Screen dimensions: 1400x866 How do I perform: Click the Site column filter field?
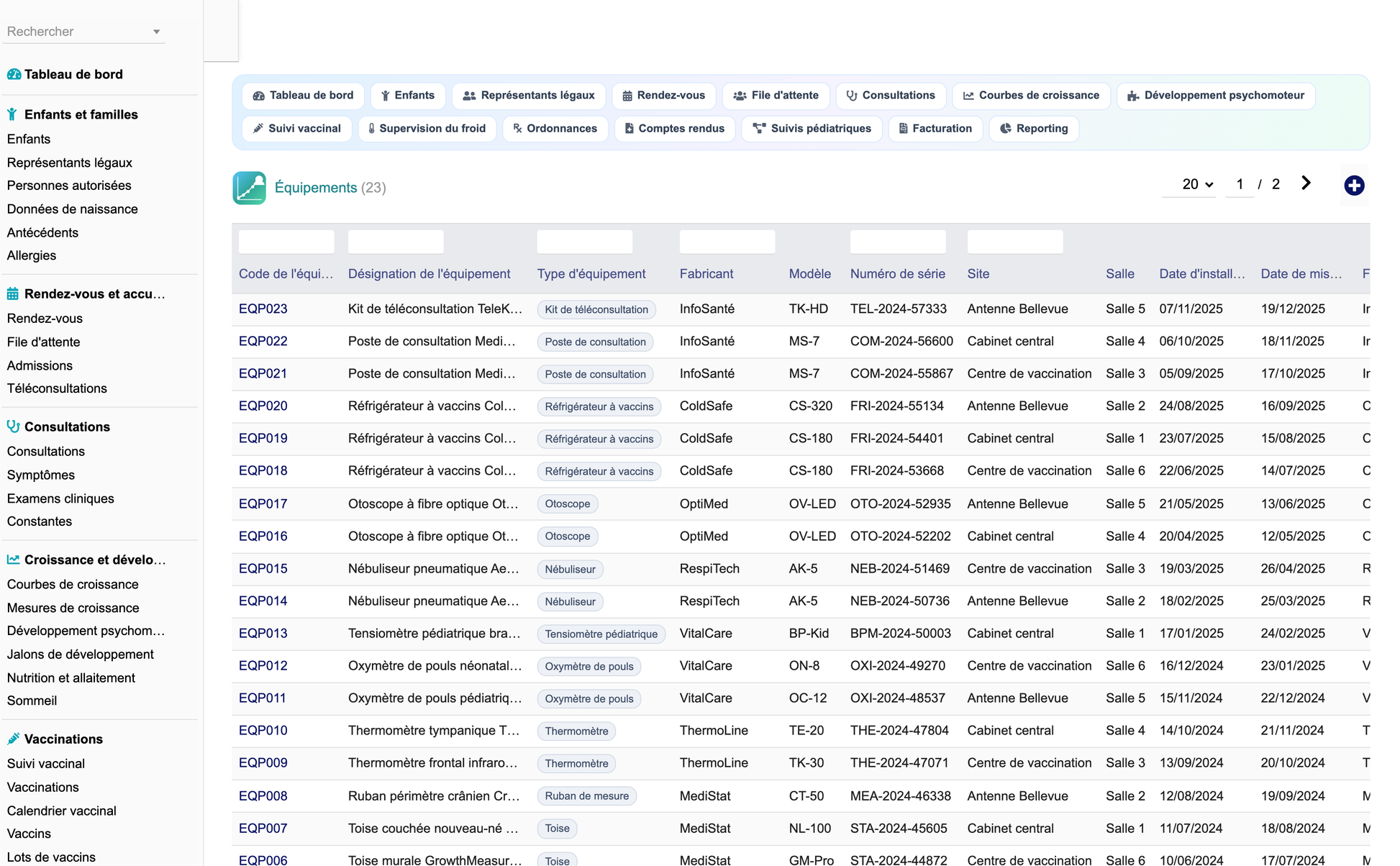(1015, 242)
